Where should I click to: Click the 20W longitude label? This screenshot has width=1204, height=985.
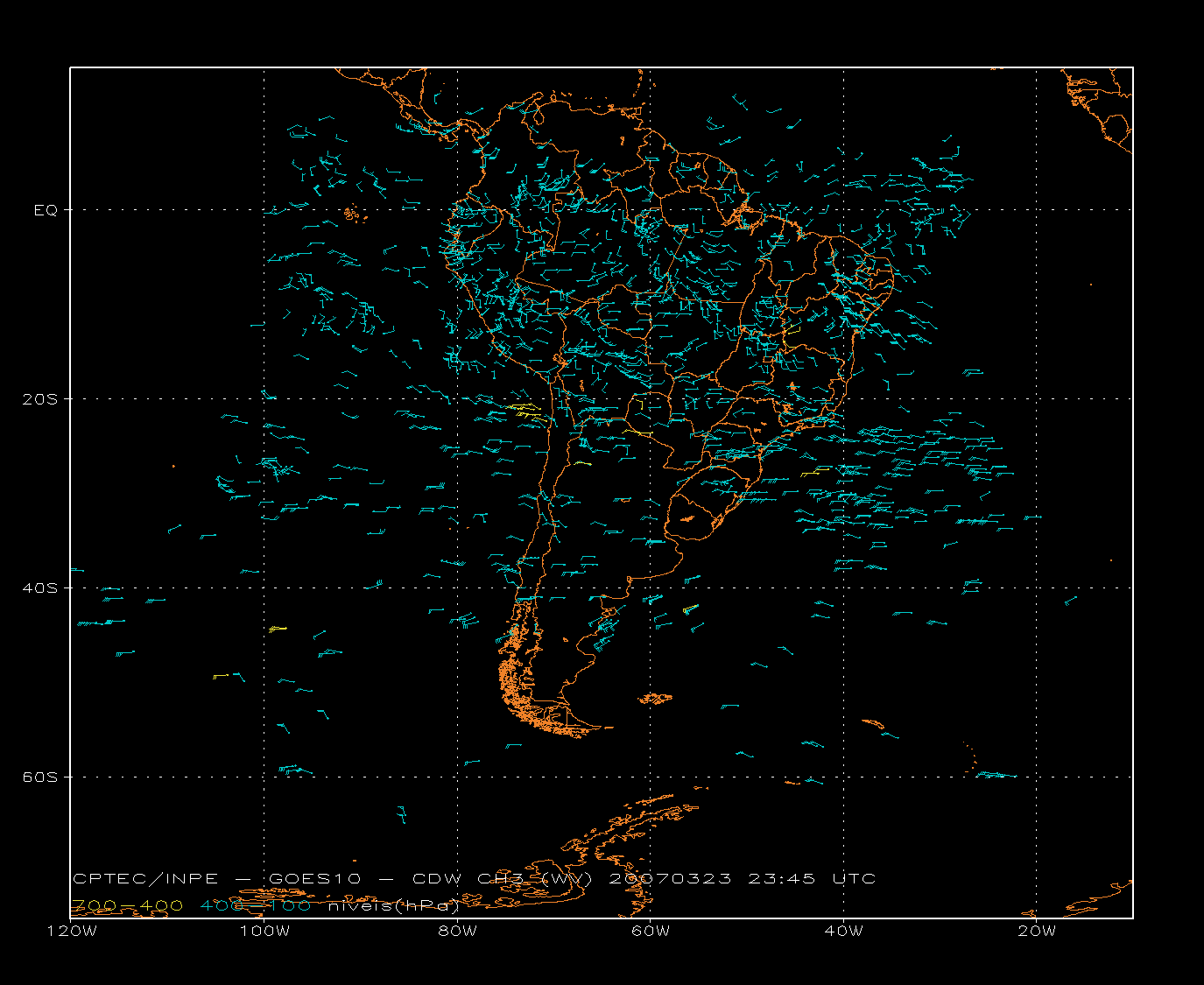[x=1037, y=931]
